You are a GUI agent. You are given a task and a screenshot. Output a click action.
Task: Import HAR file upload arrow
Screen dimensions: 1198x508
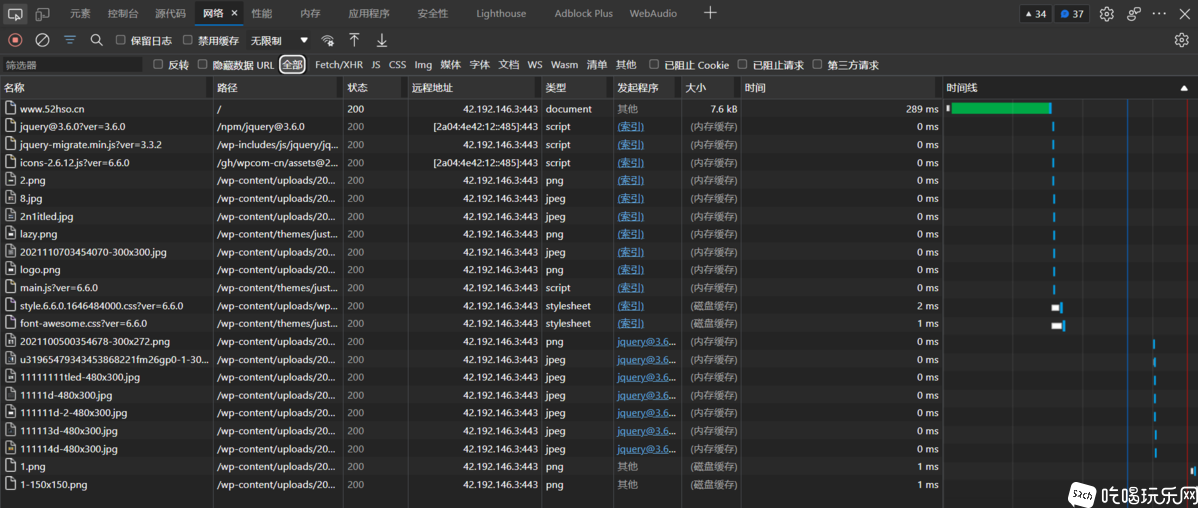tap(355, 40)
